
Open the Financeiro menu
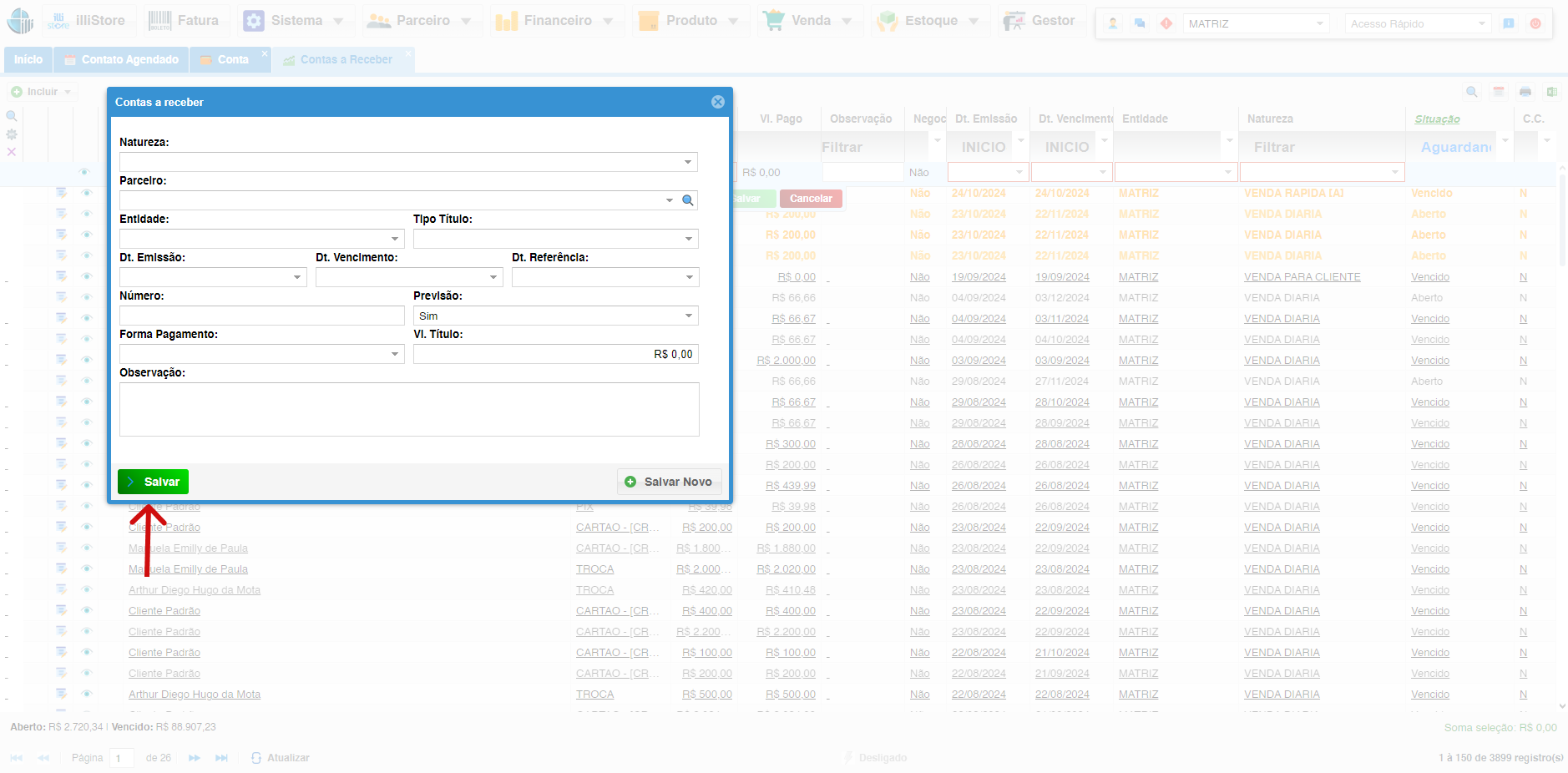[554, 21]
